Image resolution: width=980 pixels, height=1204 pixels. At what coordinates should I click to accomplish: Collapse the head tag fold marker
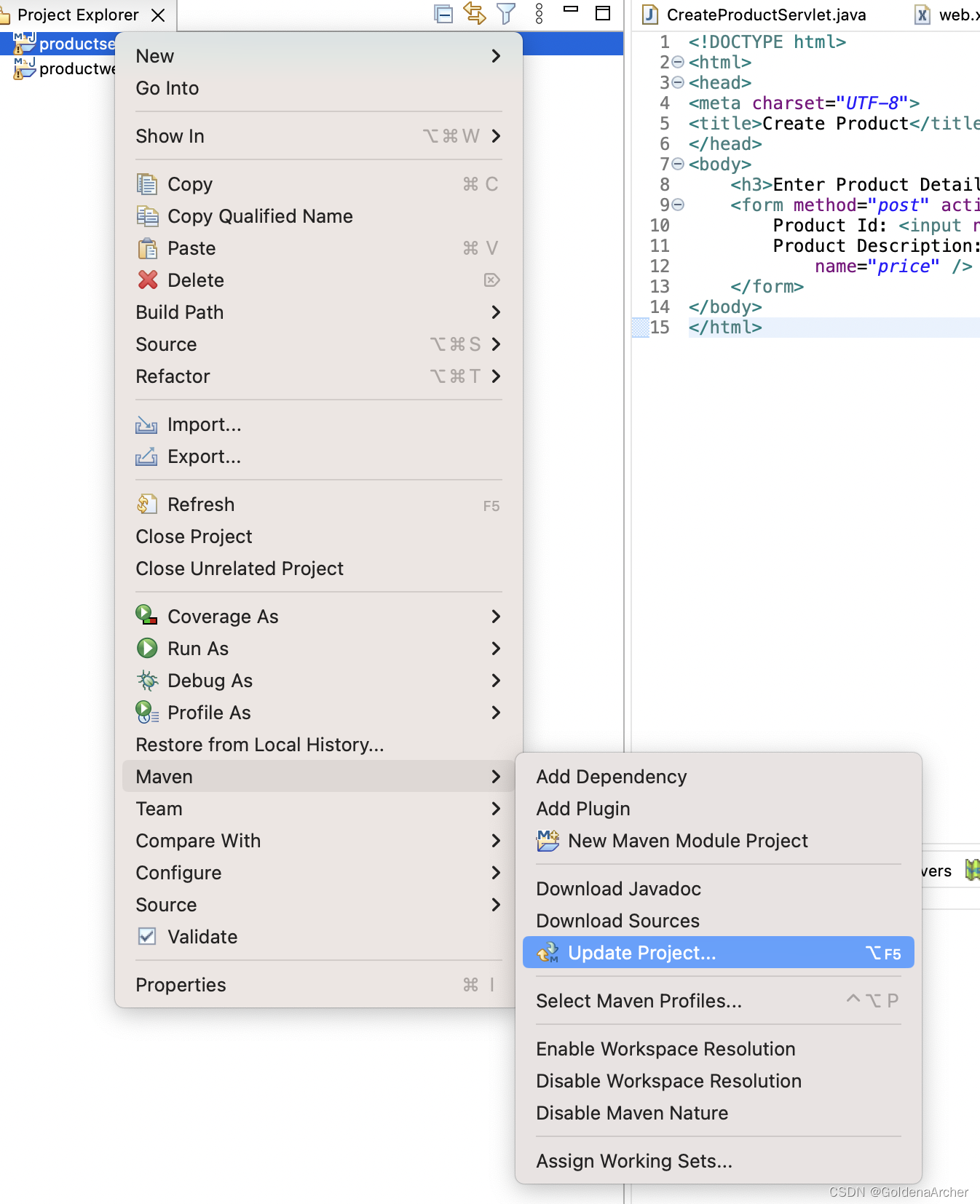click(x=678, y=82)
